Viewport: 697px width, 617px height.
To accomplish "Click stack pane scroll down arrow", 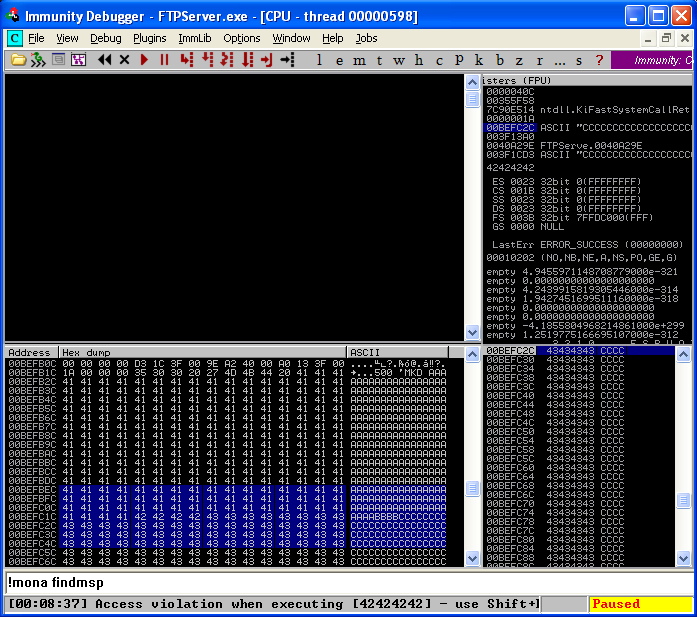I will pos(683,558).
